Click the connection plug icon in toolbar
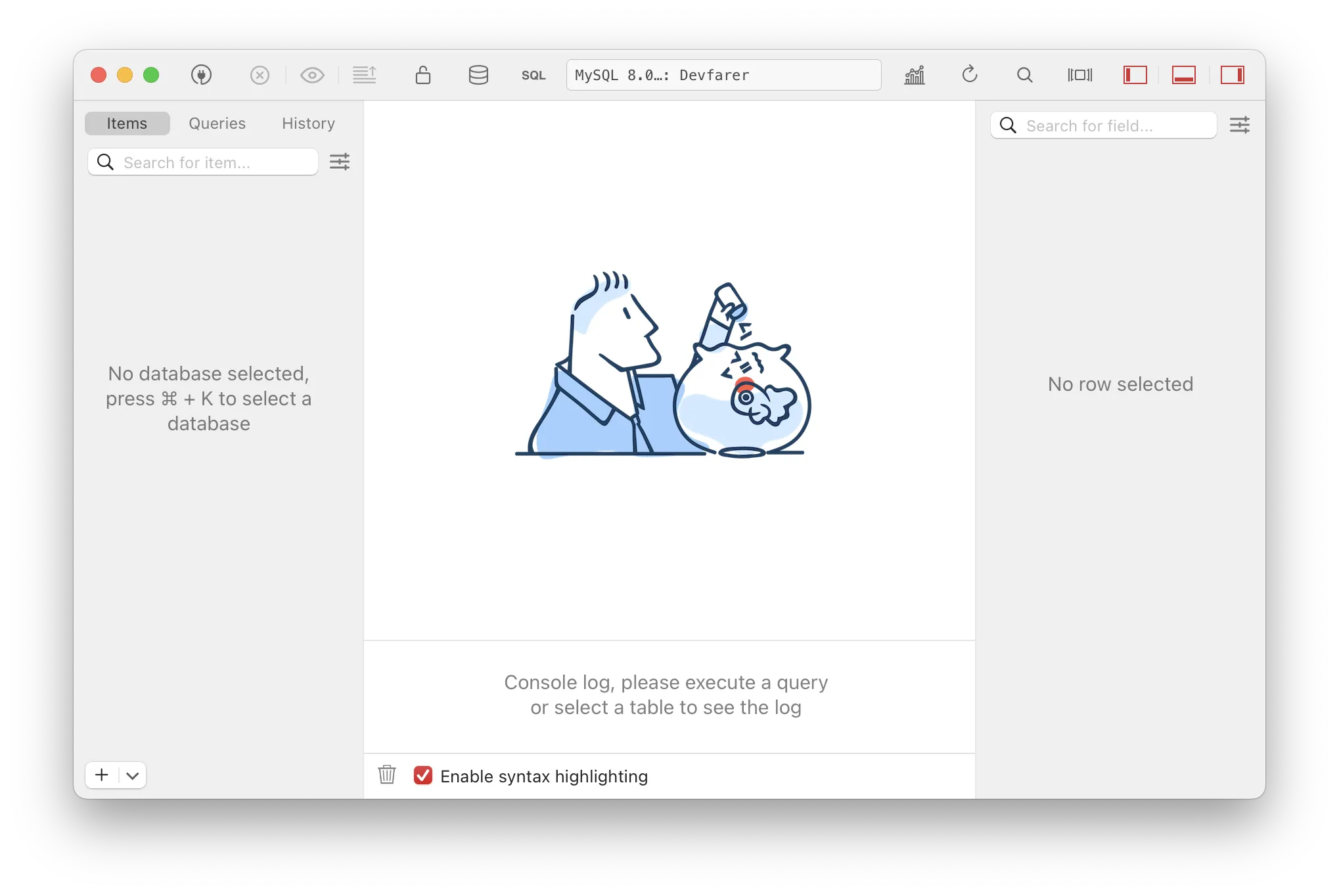This screenshot has width=1339, height=896. click(201, 75)
